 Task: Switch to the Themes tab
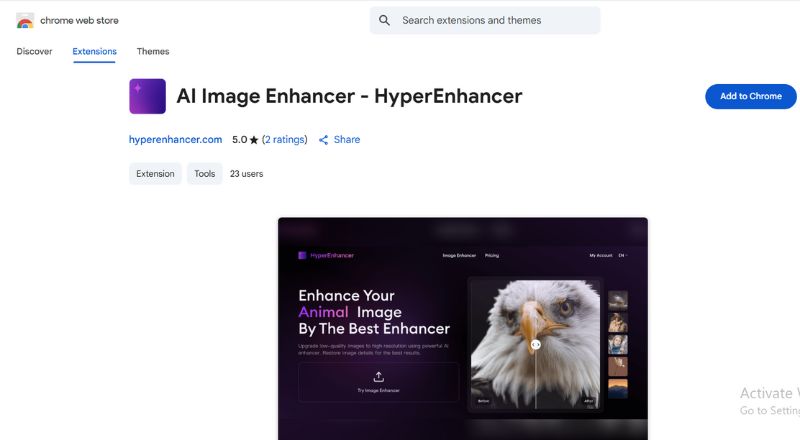[x=153, y=52]
